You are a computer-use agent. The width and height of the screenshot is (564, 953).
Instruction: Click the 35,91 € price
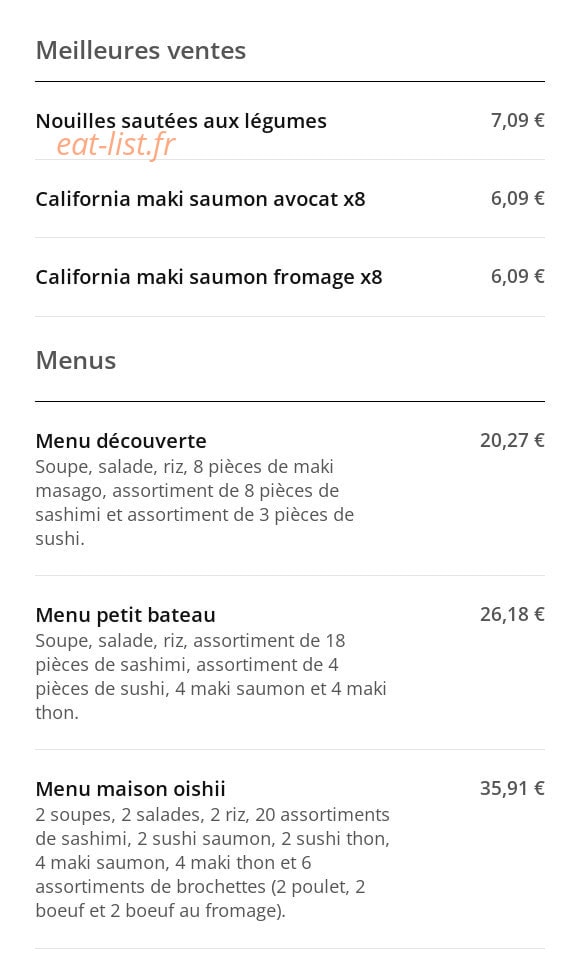[512, 788]
